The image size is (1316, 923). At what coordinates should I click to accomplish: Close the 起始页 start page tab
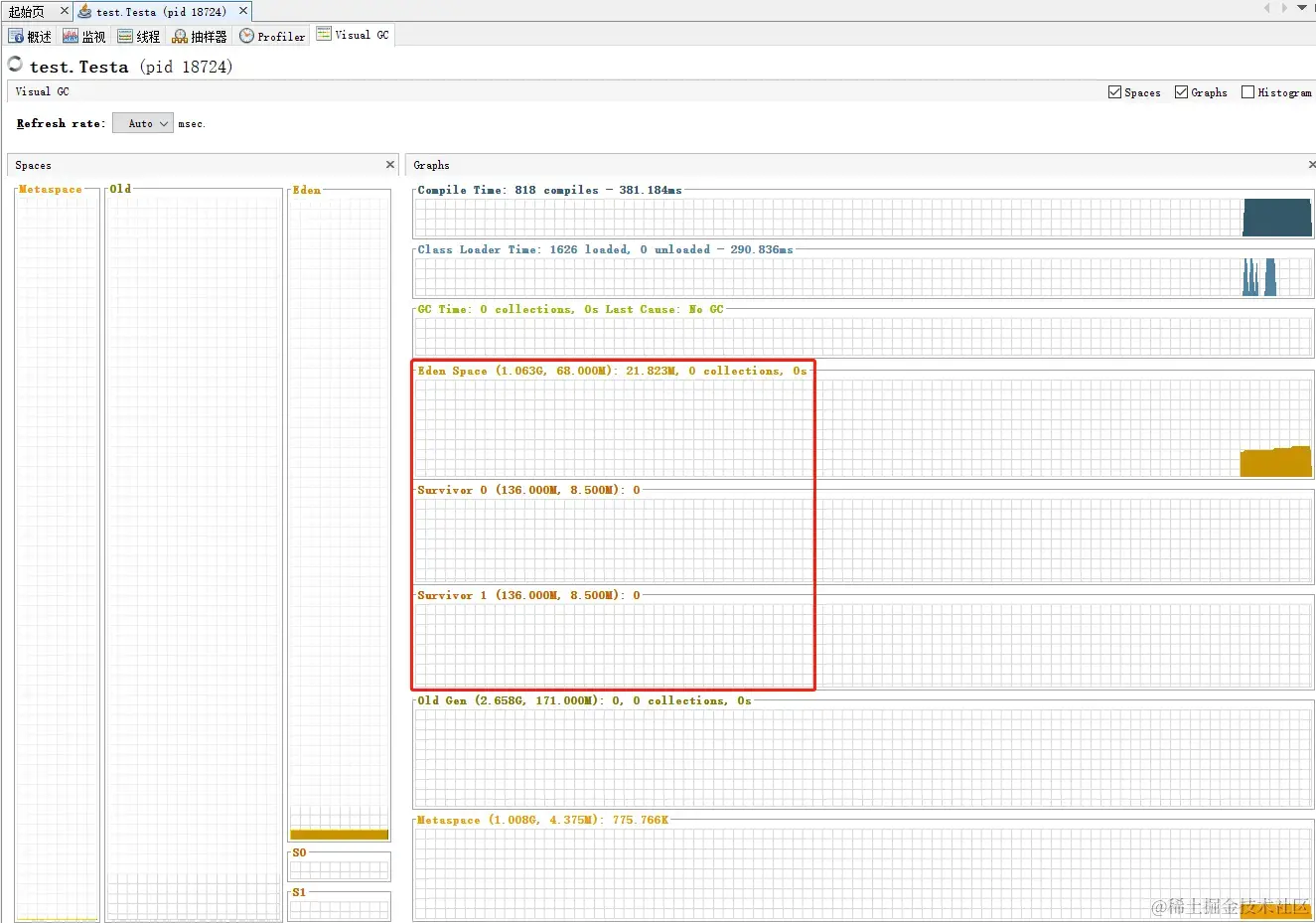click(65, 11)
